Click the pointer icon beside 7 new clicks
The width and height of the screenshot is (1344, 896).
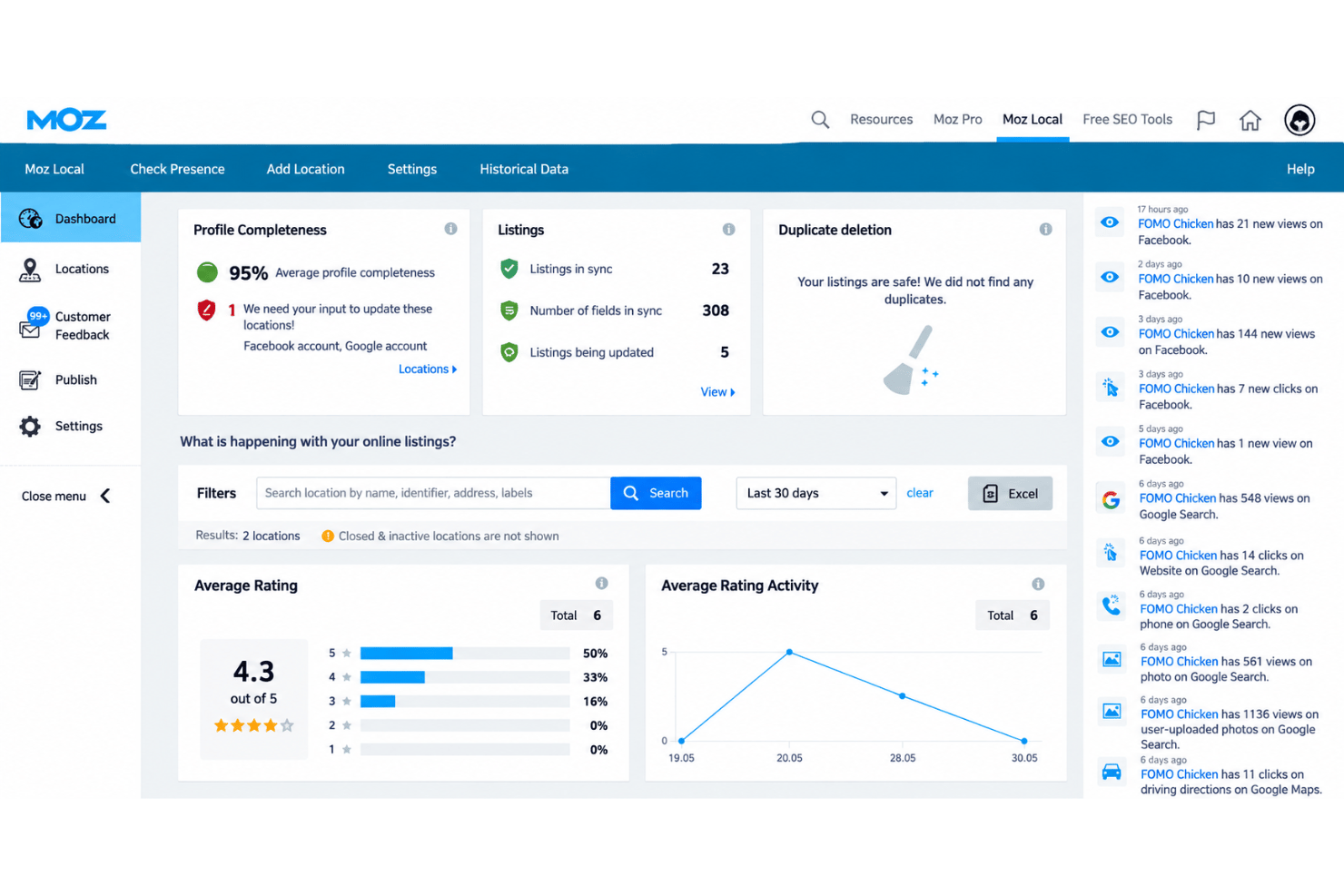(1111, 388)
